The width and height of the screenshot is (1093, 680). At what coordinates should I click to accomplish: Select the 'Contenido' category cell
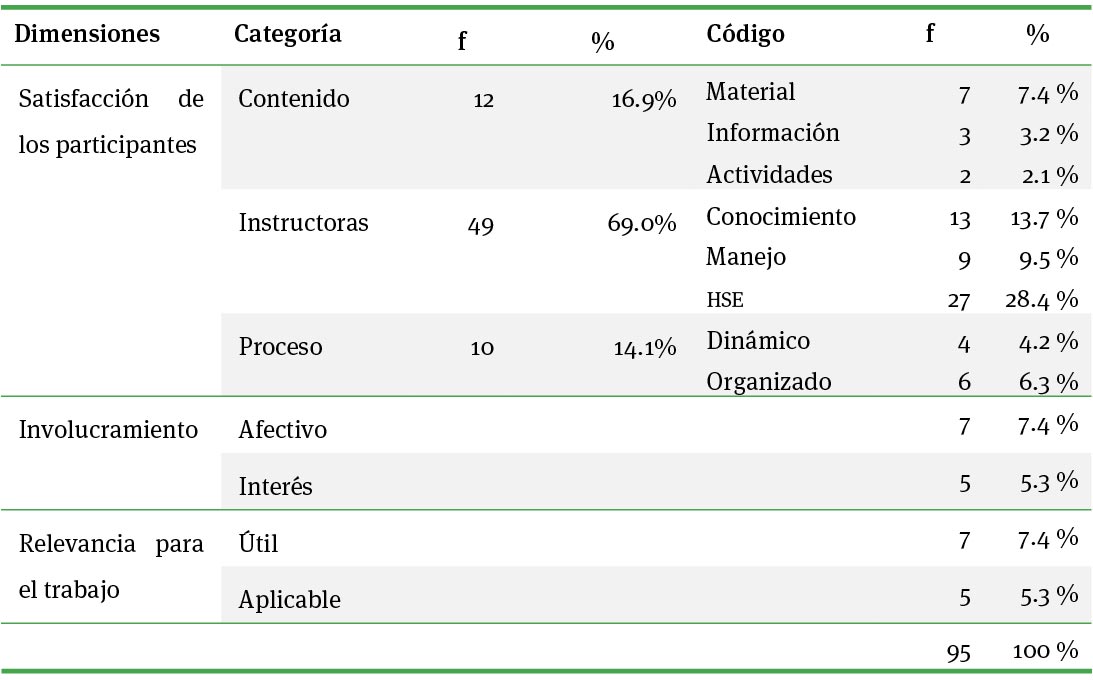[x=294, y=99]
